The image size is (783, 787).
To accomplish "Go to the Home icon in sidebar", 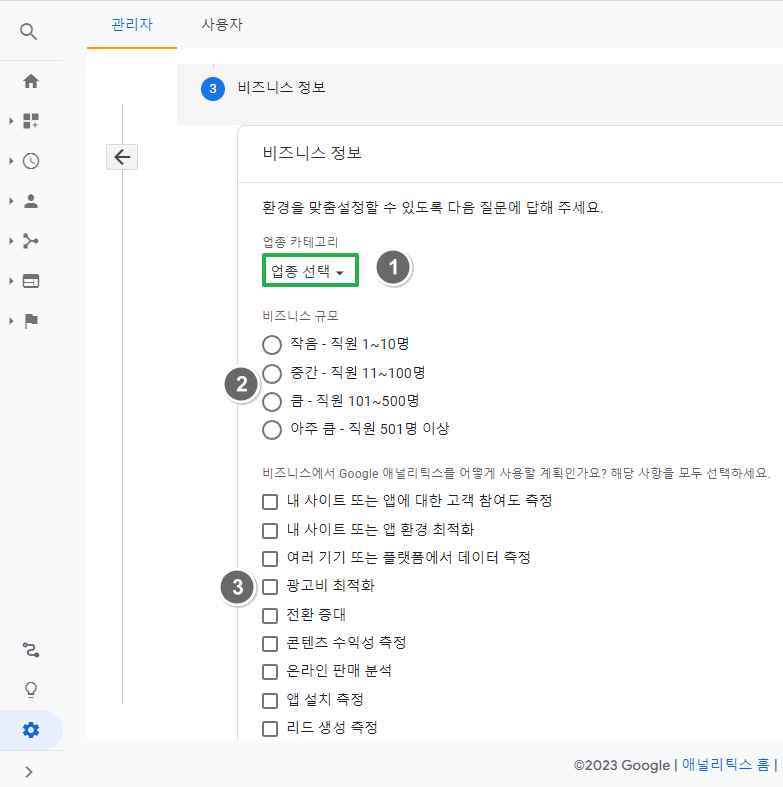I will (31, 81).
